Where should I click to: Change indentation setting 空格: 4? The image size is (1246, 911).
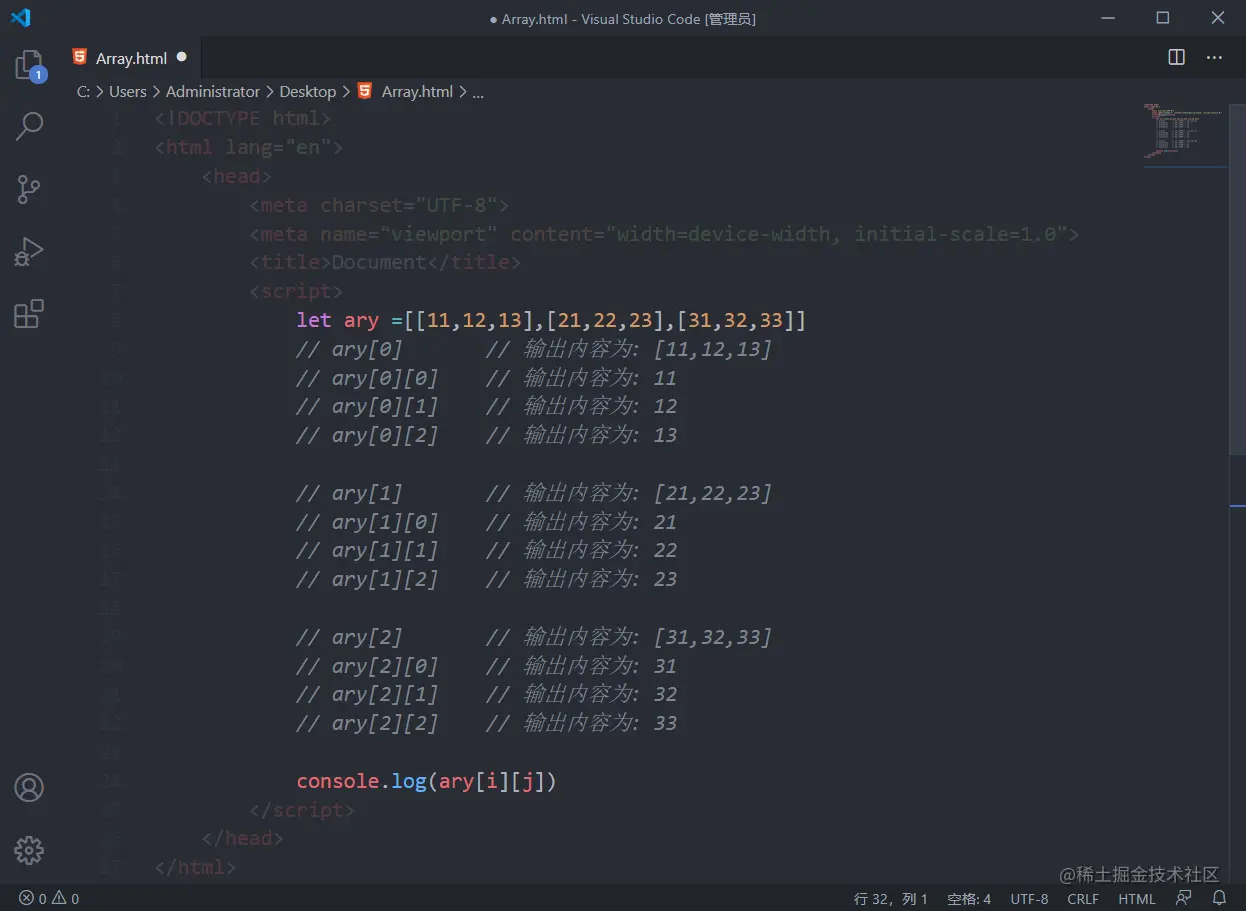click(969, 898)
